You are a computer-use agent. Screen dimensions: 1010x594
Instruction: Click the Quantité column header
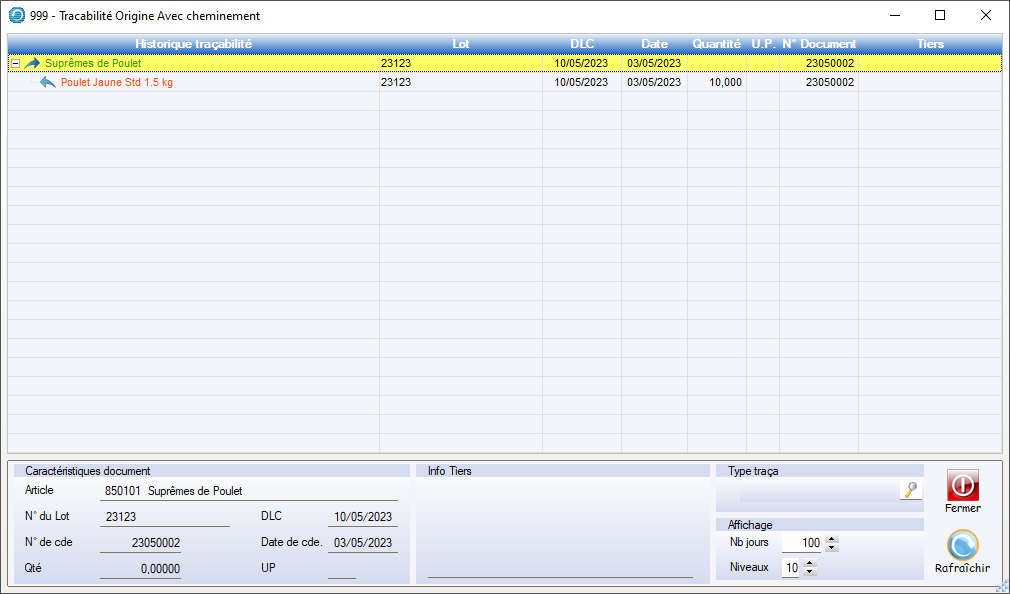point(716,44)
